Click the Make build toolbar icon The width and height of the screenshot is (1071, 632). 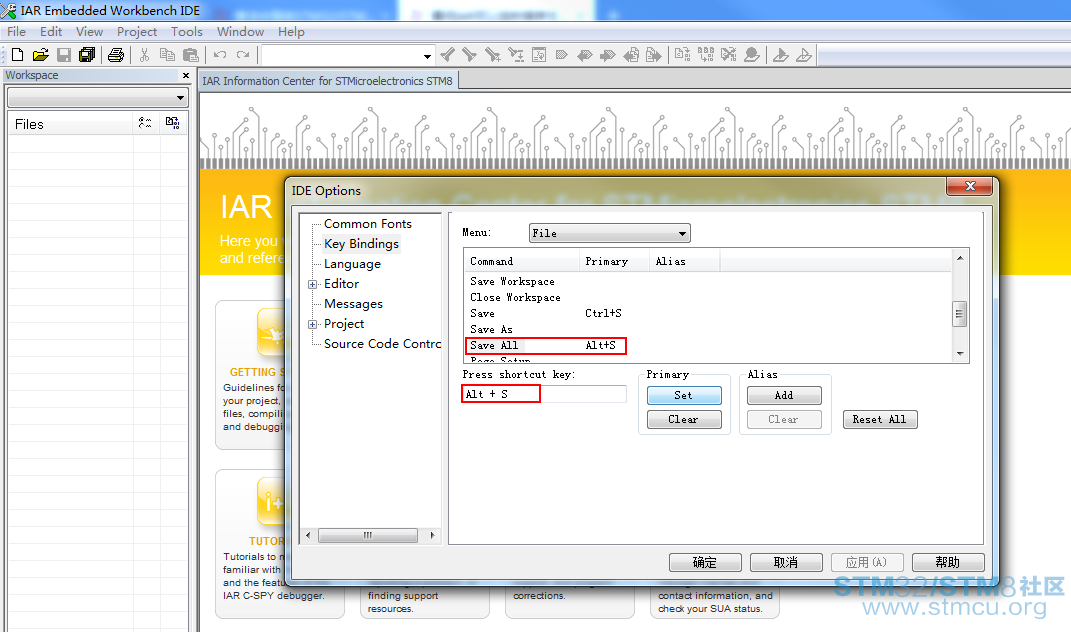[706, 55]
